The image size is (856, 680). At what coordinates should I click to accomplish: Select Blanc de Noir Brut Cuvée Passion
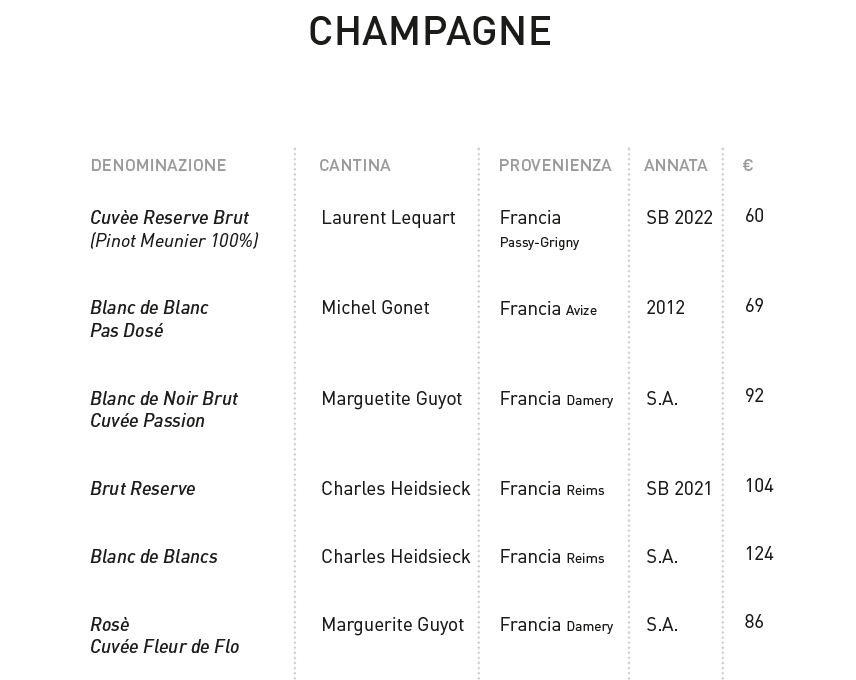coord(164,409)
